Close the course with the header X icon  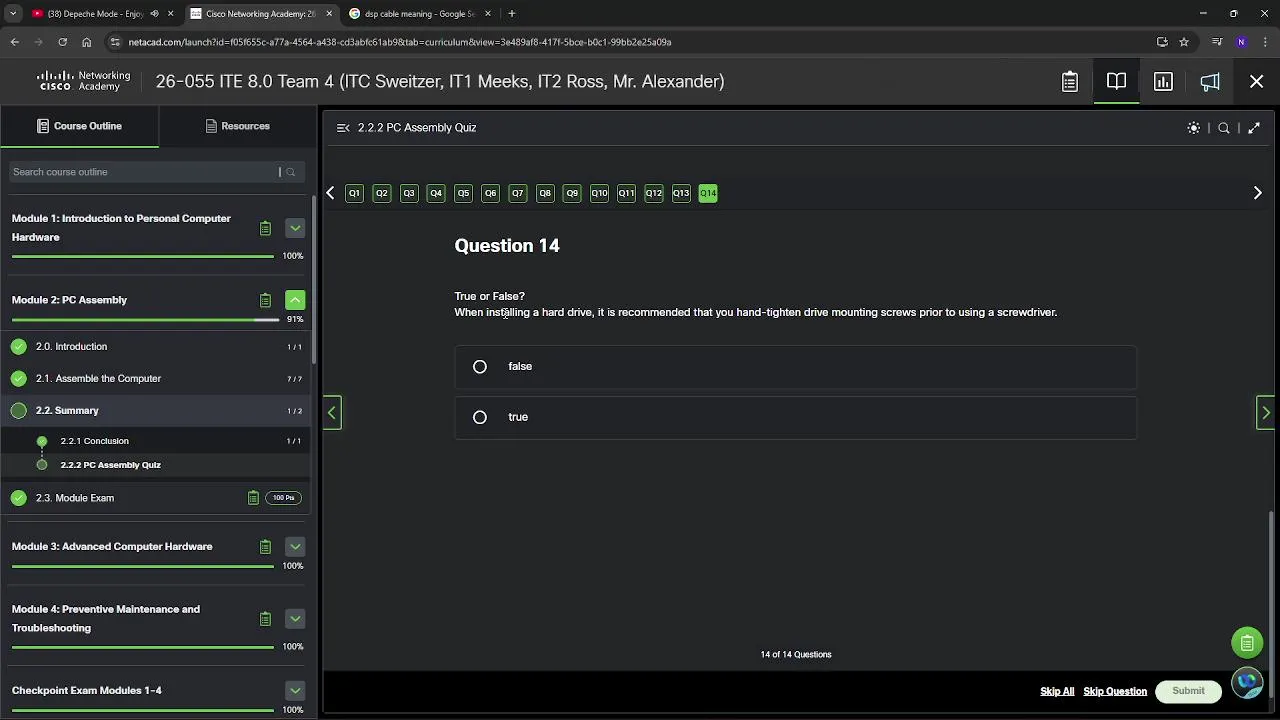[1257, 82]
